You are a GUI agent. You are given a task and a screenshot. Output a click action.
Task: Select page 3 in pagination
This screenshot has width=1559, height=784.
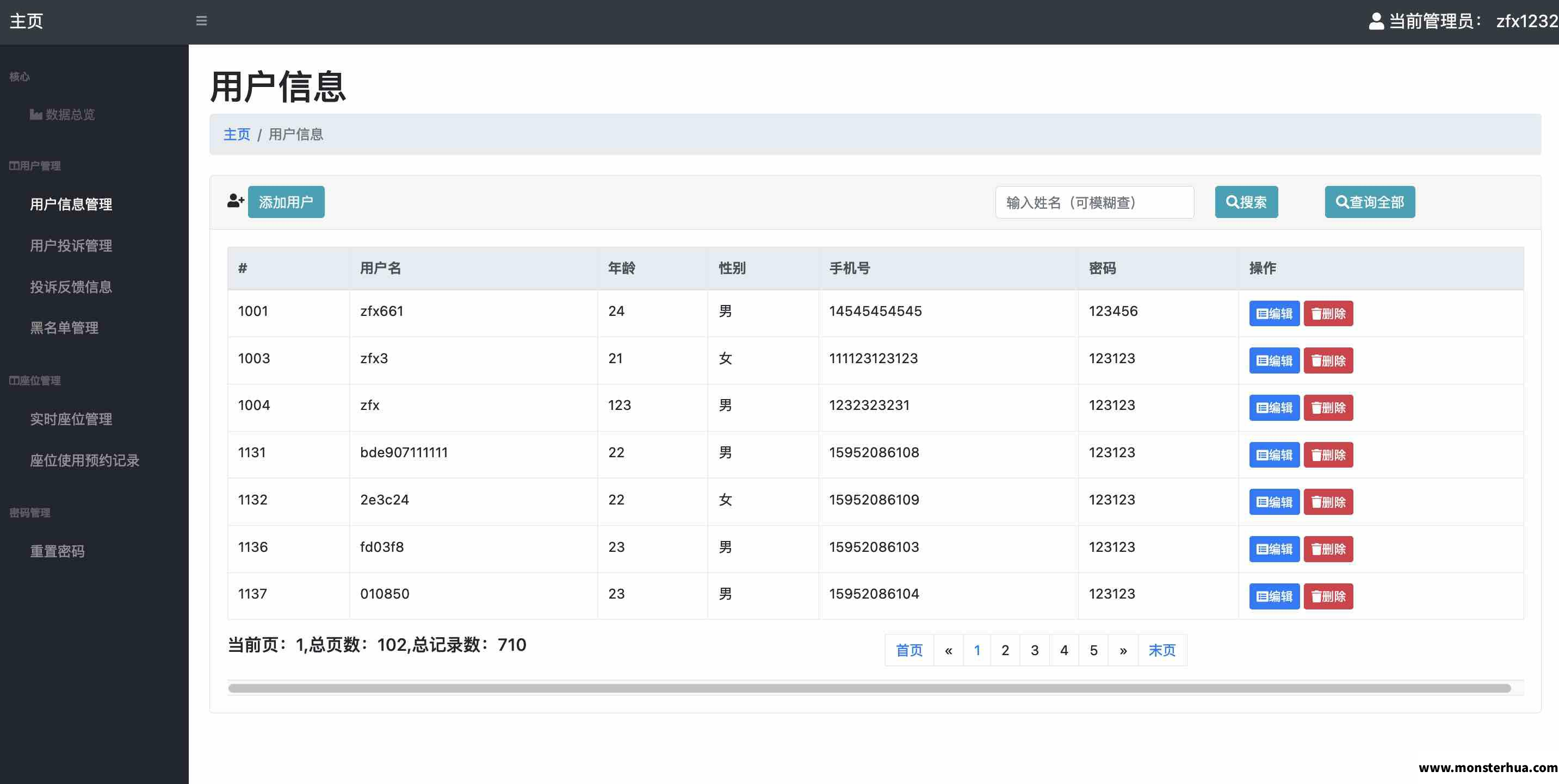pyautogui.click(x=1035, y=650)
